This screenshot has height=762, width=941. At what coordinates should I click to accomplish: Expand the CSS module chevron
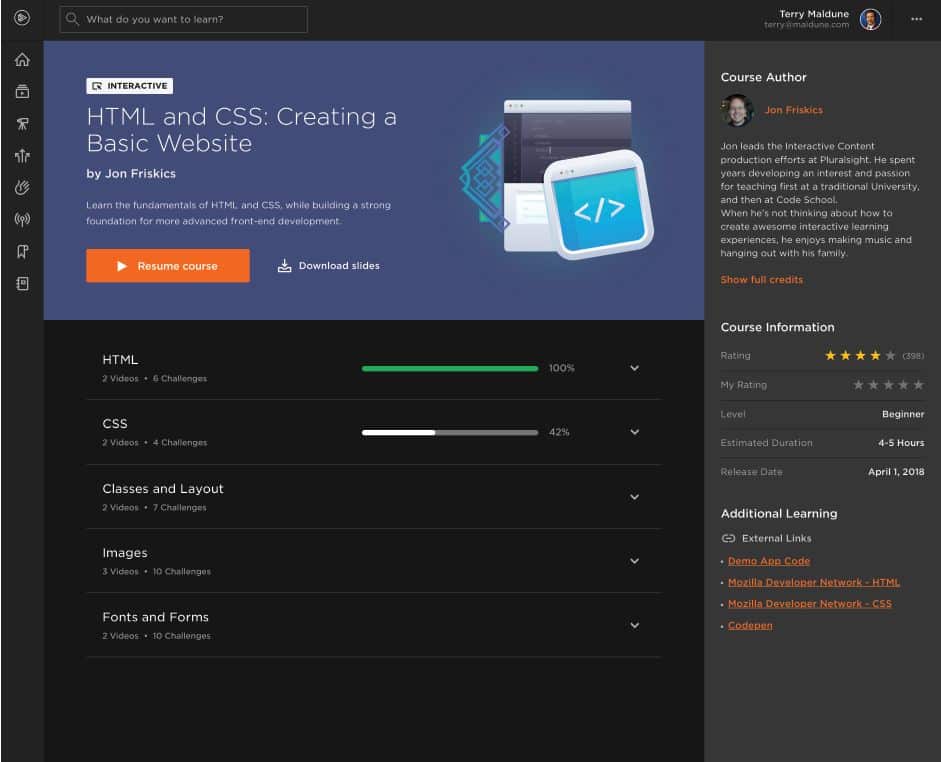(634, 432)
